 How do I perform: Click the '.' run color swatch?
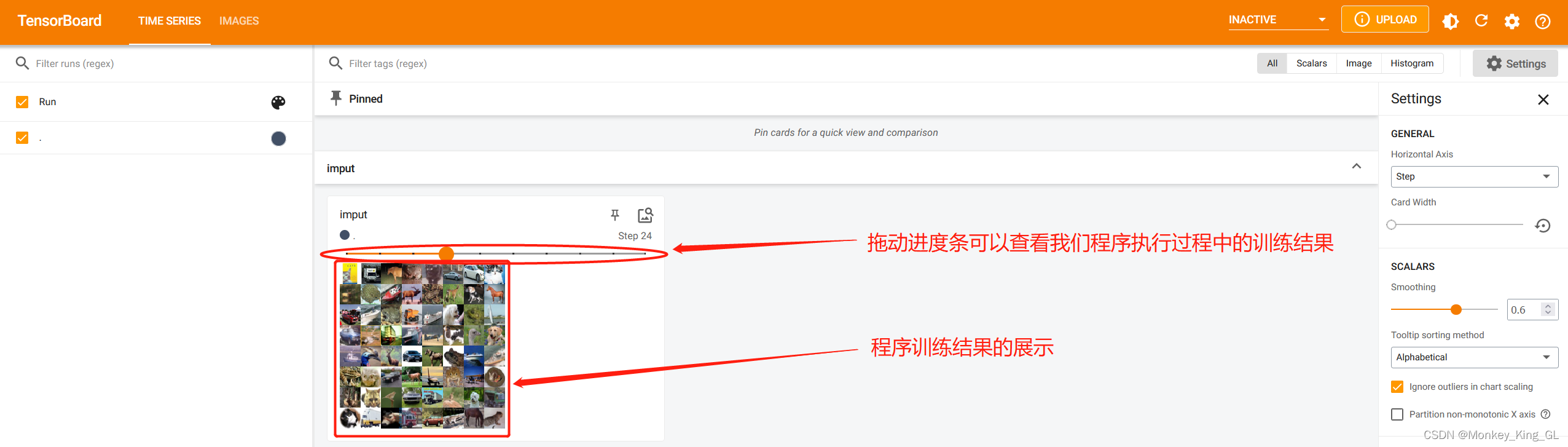pos(278,138)
